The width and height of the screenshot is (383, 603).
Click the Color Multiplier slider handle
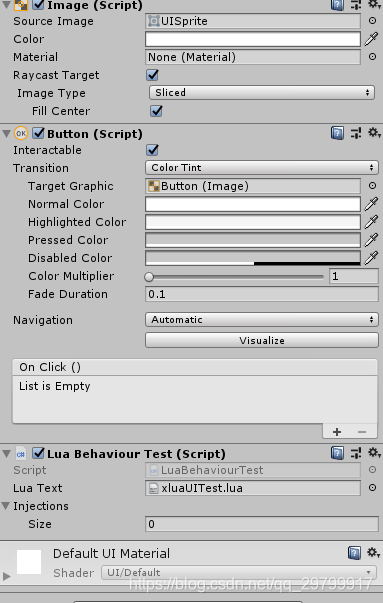click(x=149, y=277)
